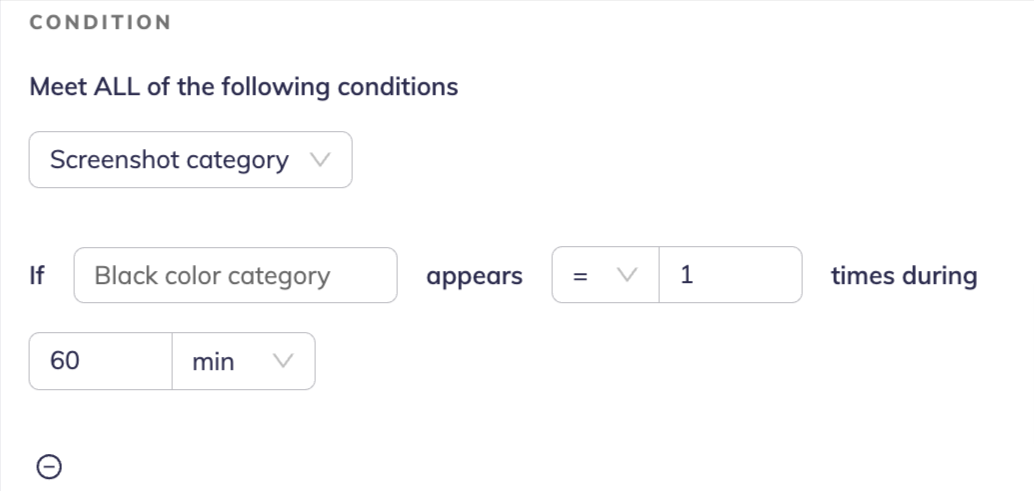Open the Screenshot category dropdown
The height and width of the screenshot is (491, 1034).
(190, 160)
